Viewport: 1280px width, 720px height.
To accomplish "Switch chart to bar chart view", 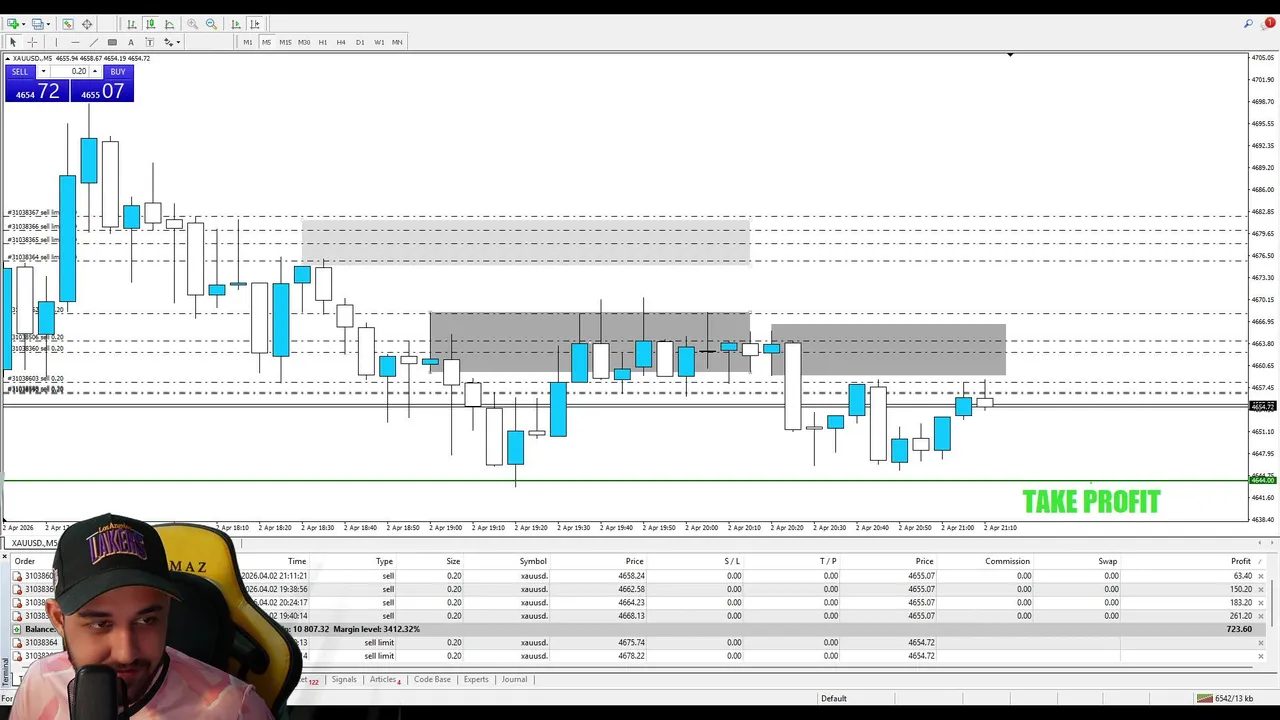I will tap(131, 24).
